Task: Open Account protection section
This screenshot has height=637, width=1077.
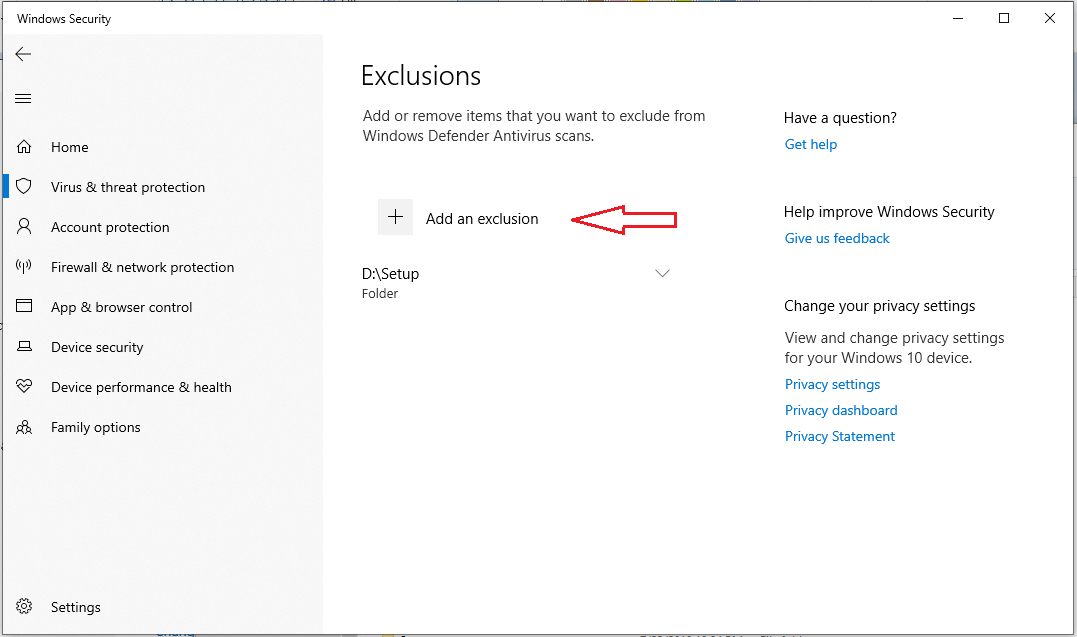Action: pos(110,227)
